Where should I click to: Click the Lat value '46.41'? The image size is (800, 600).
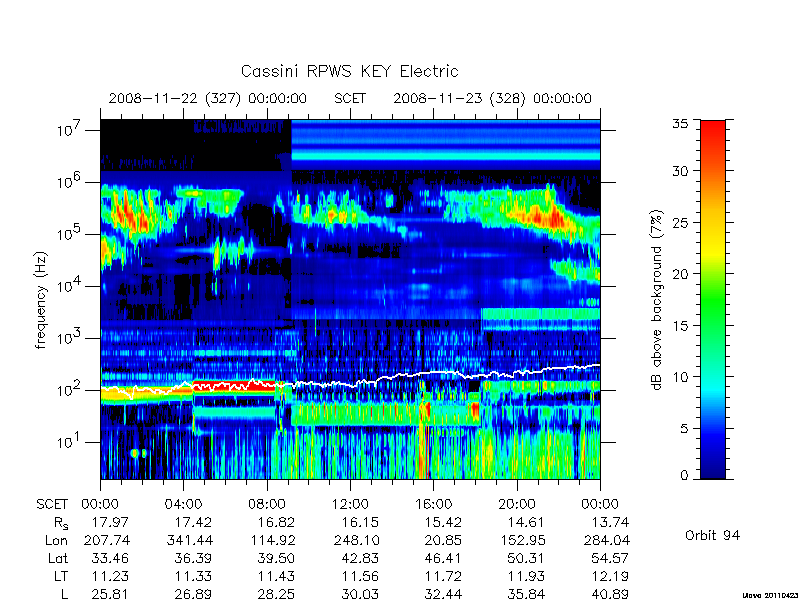443,558
